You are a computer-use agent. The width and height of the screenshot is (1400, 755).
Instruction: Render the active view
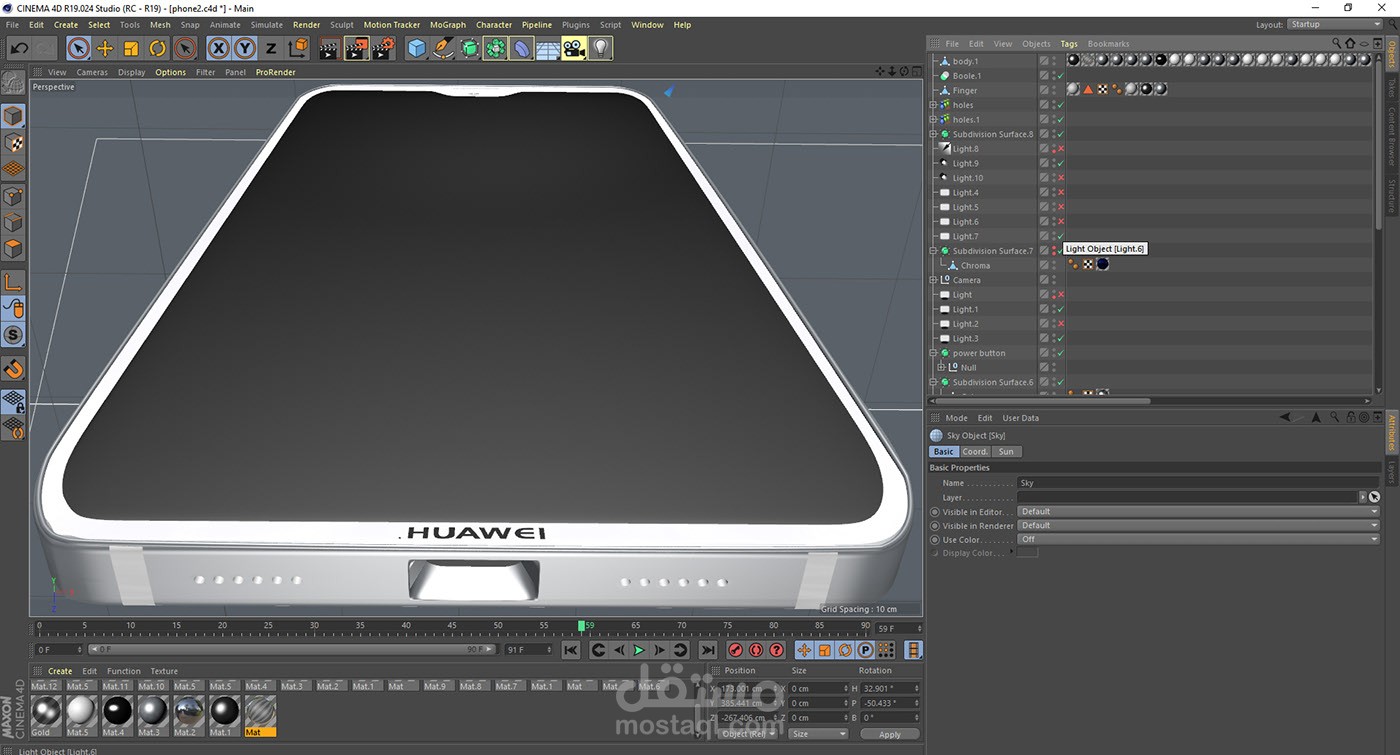(328, 48)
